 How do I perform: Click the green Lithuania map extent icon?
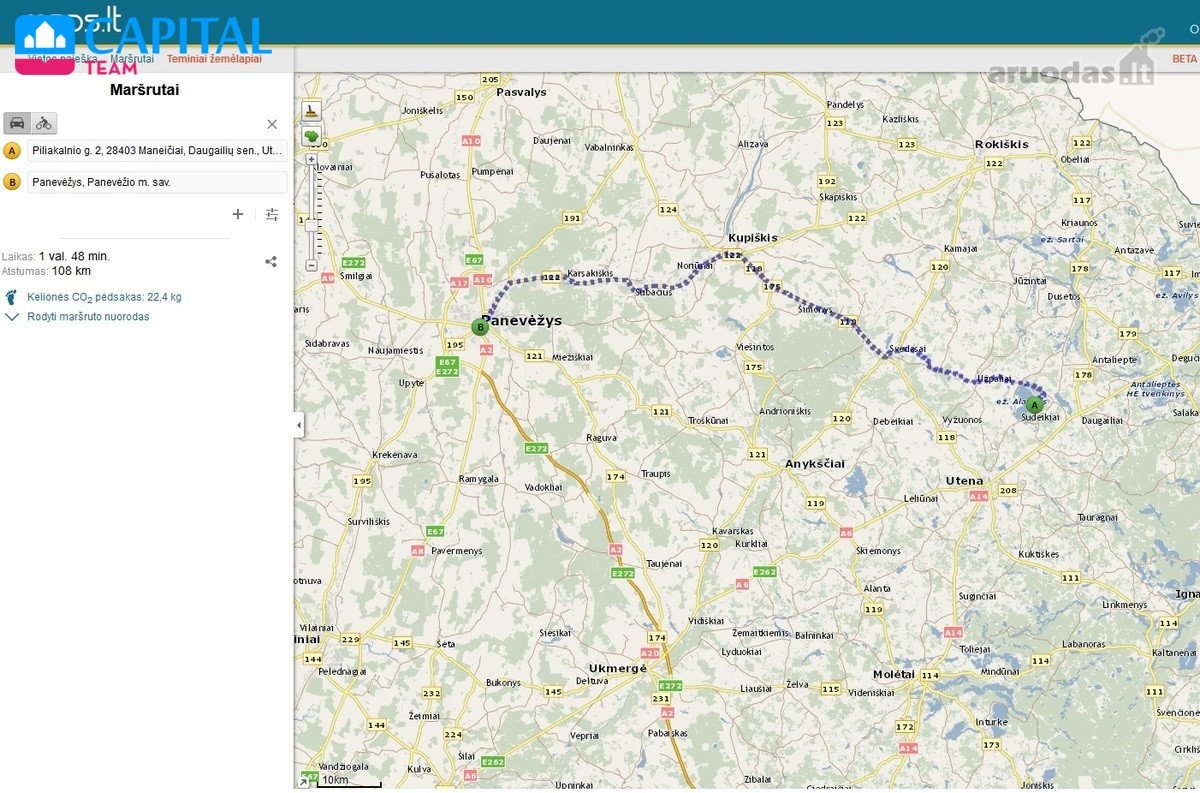tap(312, 135)
